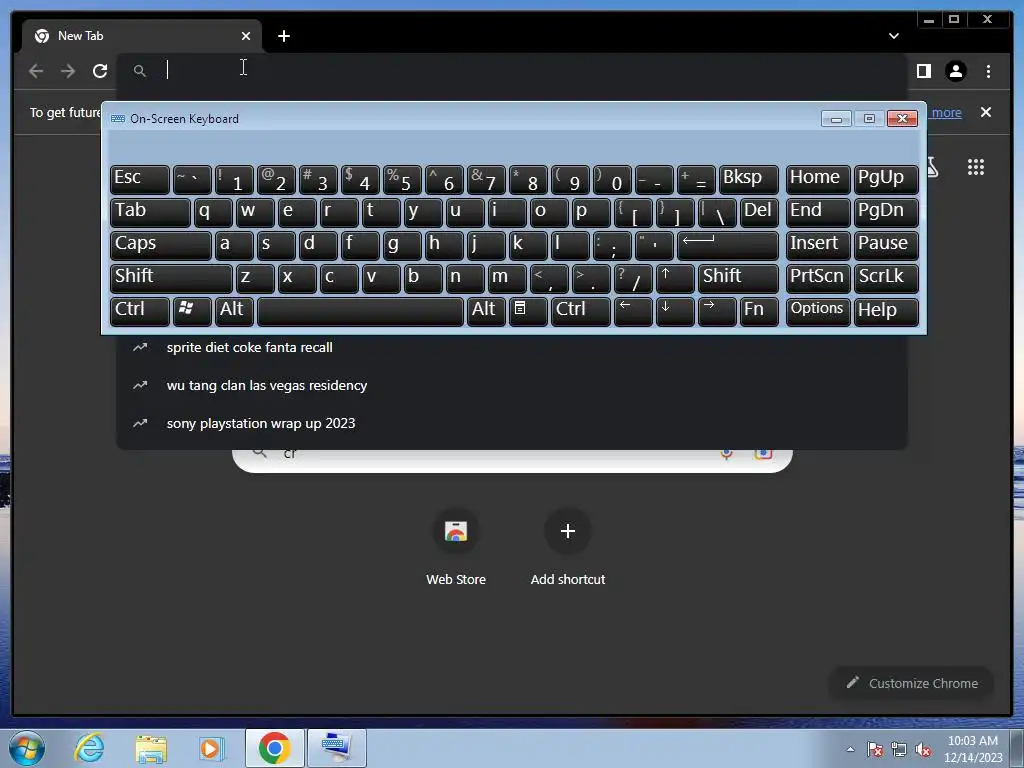Click the Insert key
This screenshot has height=768, width=1024.
pos(818,246)
